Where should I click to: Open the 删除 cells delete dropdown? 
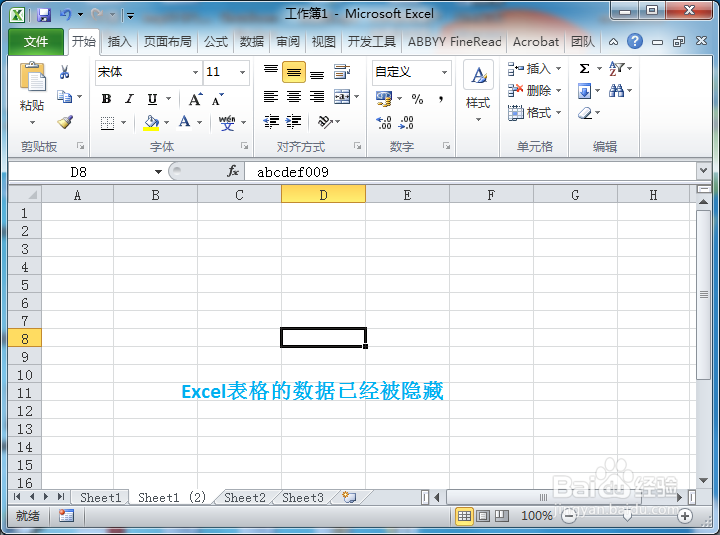[x=558, y=90]
